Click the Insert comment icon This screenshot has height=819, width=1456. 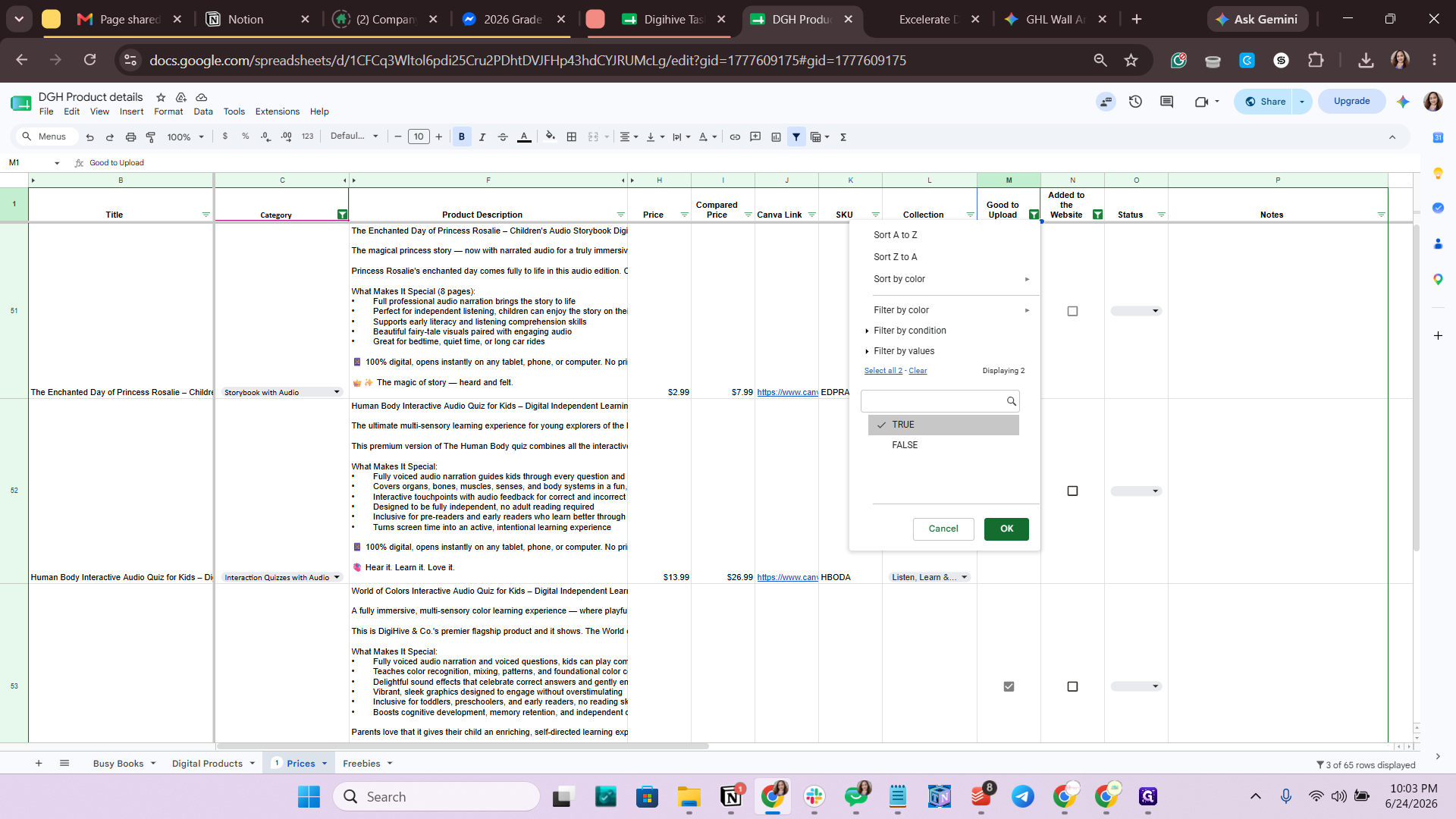[755, 137]
